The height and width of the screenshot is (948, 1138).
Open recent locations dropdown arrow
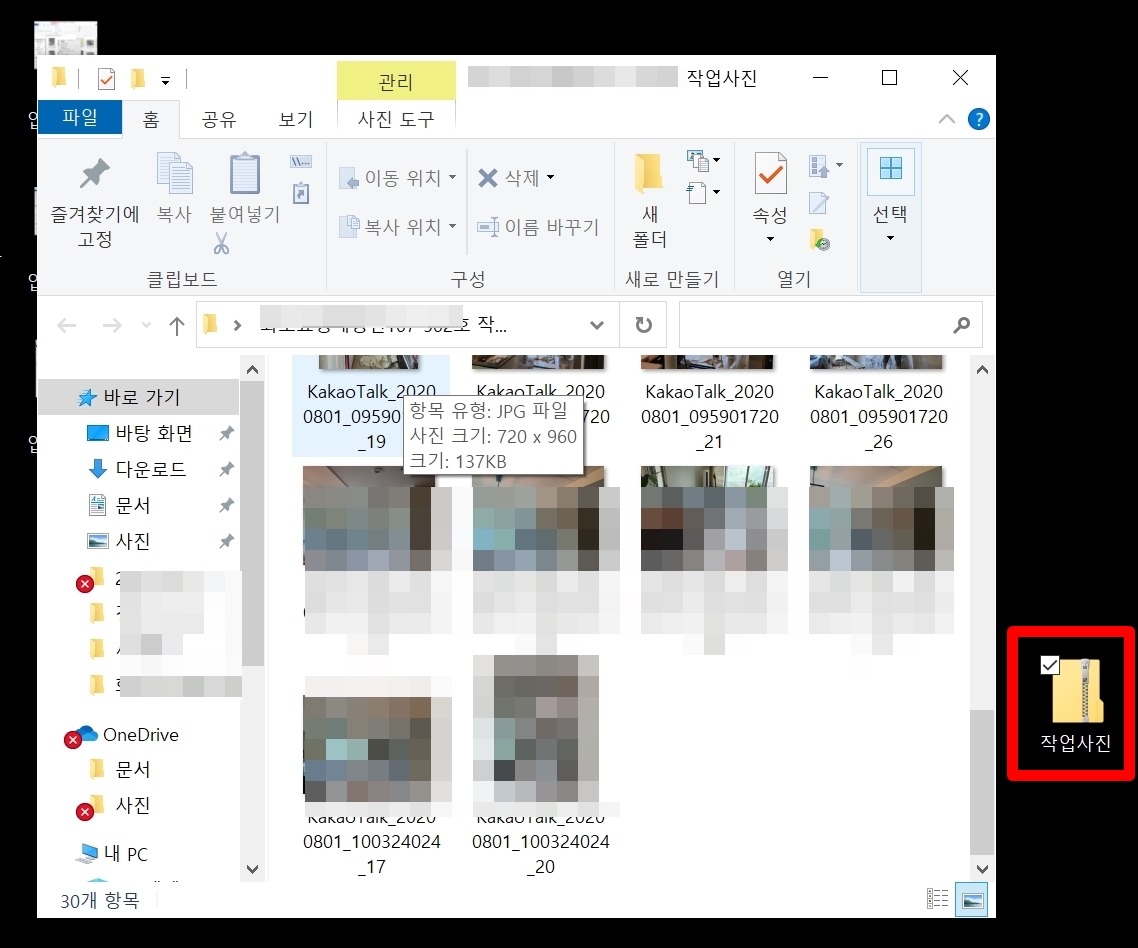point(147,325)
